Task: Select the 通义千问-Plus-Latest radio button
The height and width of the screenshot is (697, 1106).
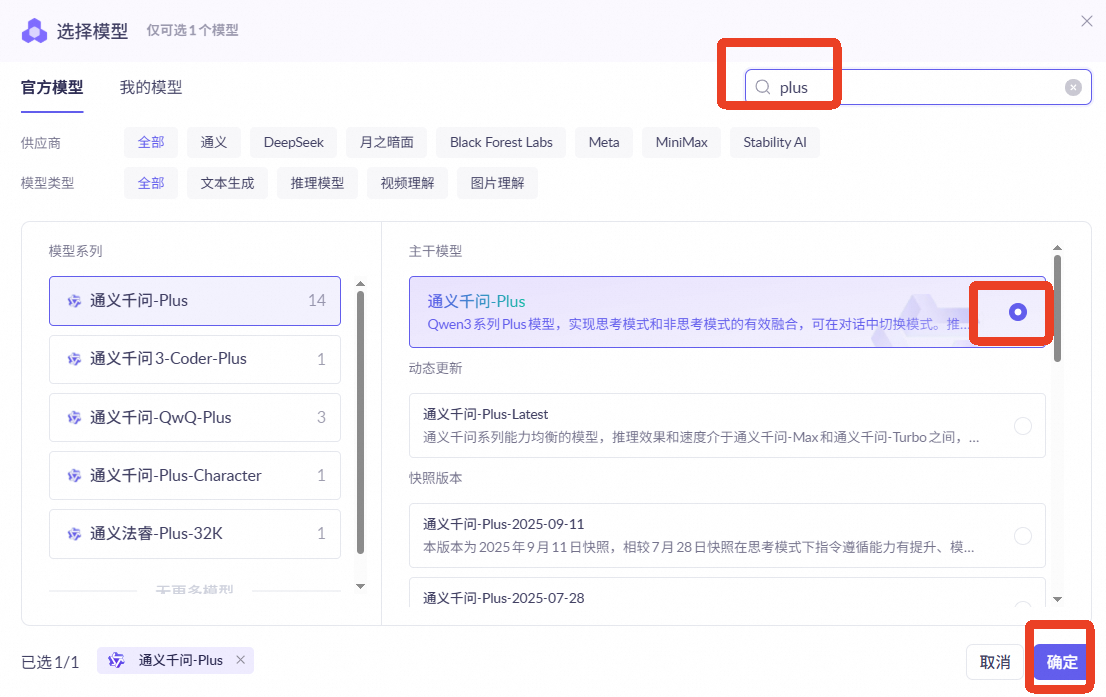Action: tap(1022, 426)
